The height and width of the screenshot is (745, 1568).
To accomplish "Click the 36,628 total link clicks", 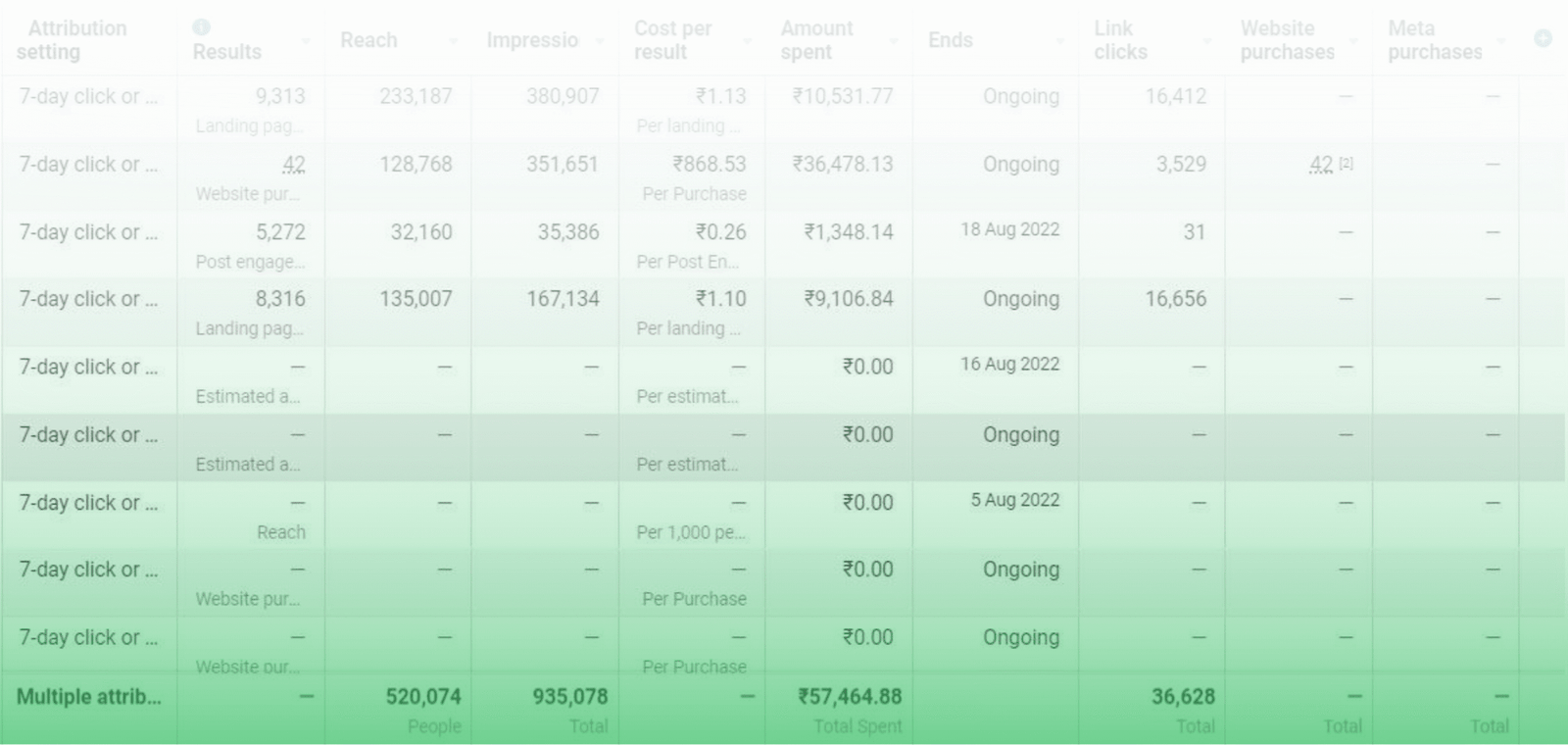I will (x=1183, y=697).
